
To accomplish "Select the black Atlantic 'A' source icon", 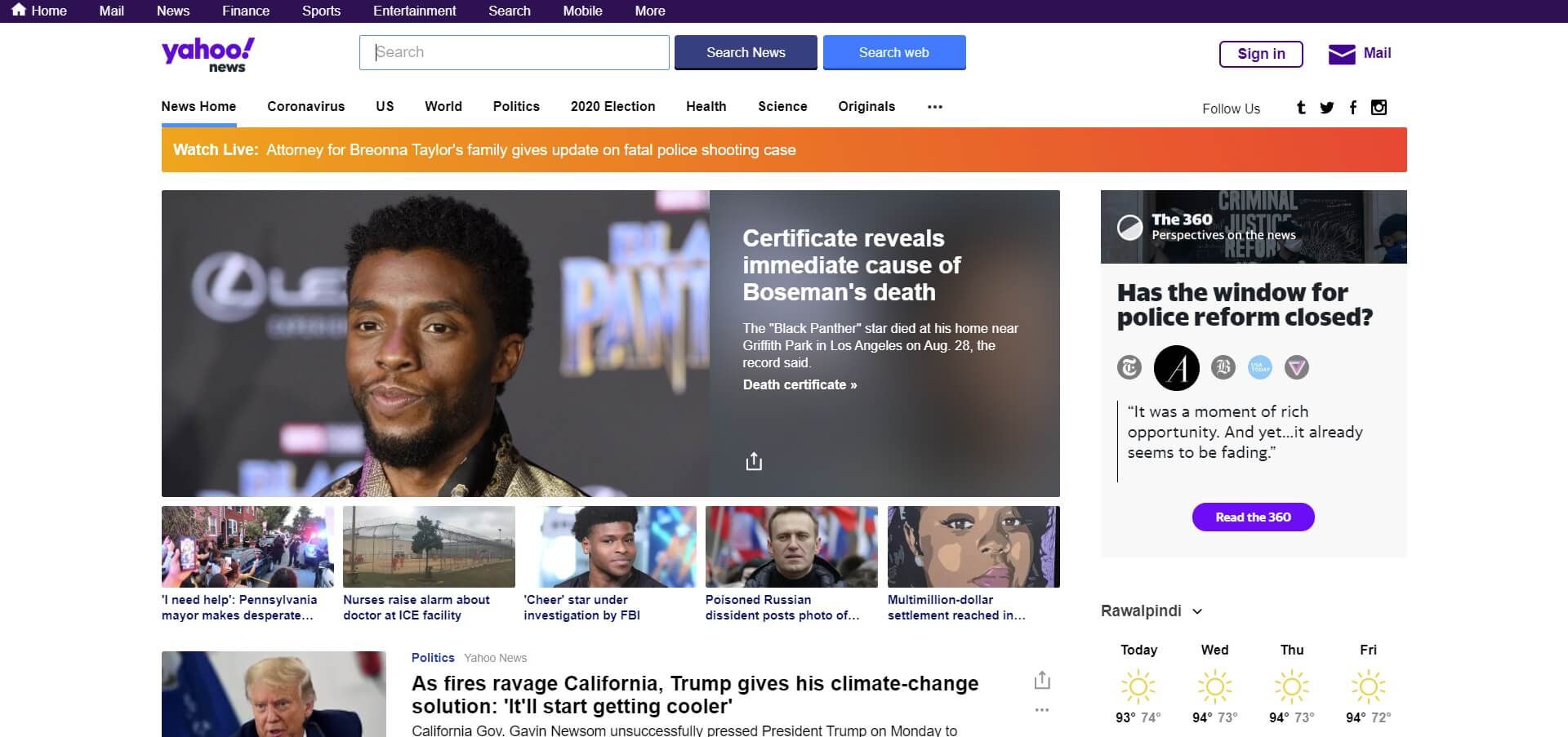I will click(x=1177, y=368).
